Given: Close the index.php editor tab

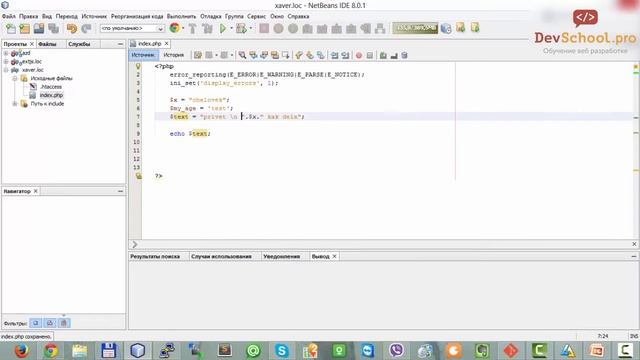Looking at the screenshot, I should (x=167, y=43).
